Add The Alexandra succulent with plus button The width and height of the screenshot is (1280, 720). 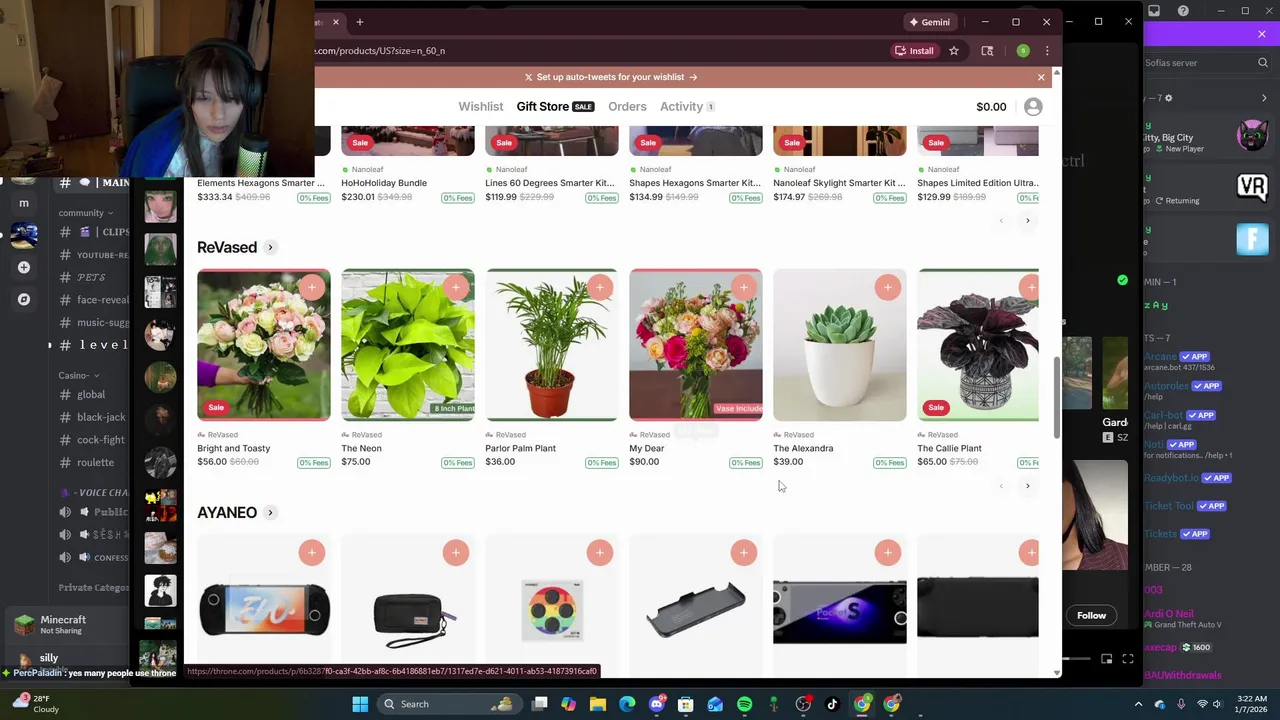pyautogui.click(x=888, y=288)
